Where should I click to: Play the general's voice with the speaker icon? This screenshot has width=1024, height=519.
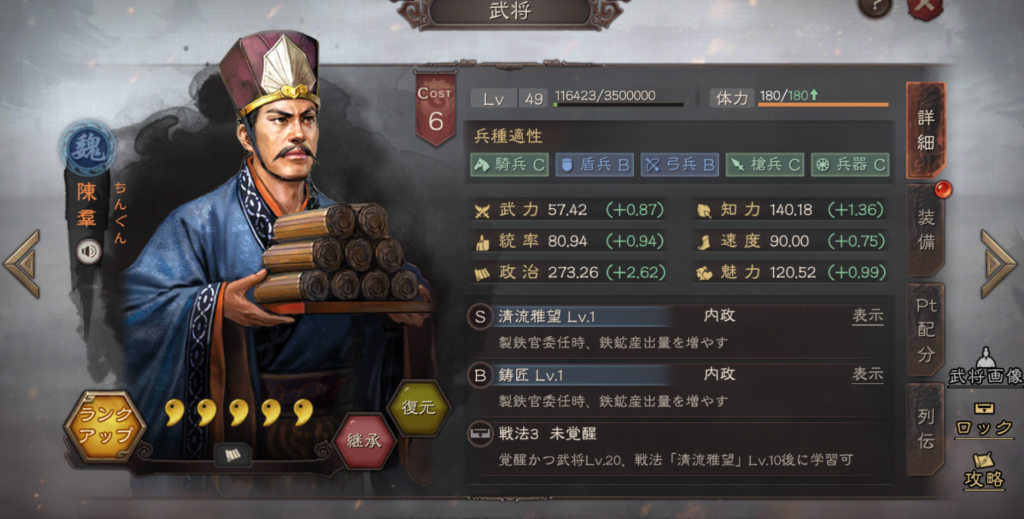pos(88,251)
